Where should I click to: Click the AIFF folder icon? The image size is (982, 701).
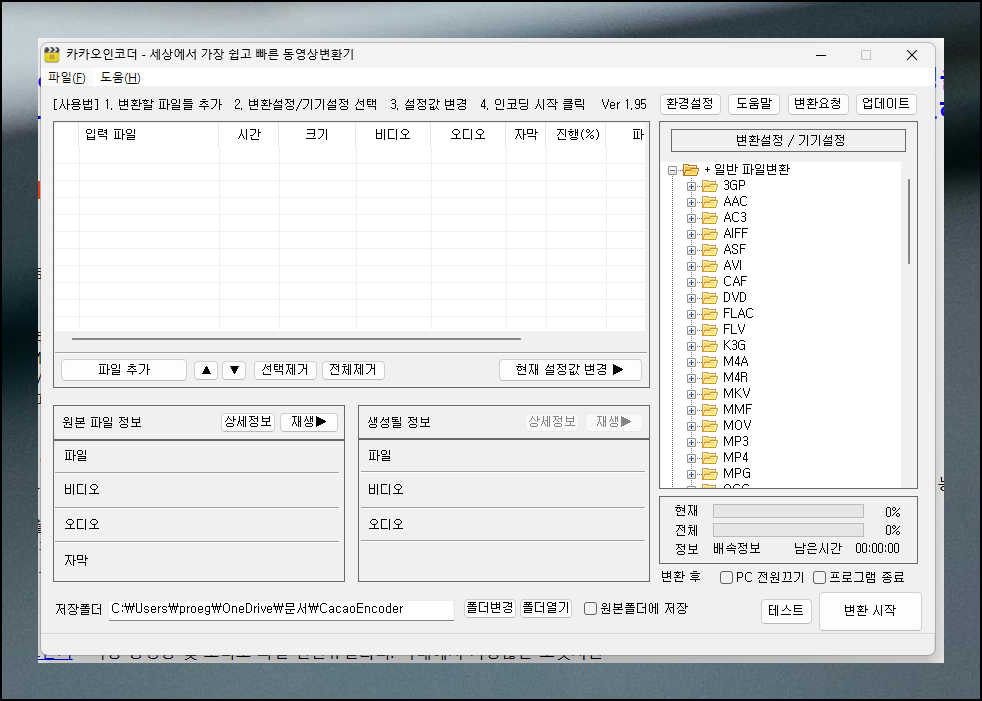coord(710,234)
